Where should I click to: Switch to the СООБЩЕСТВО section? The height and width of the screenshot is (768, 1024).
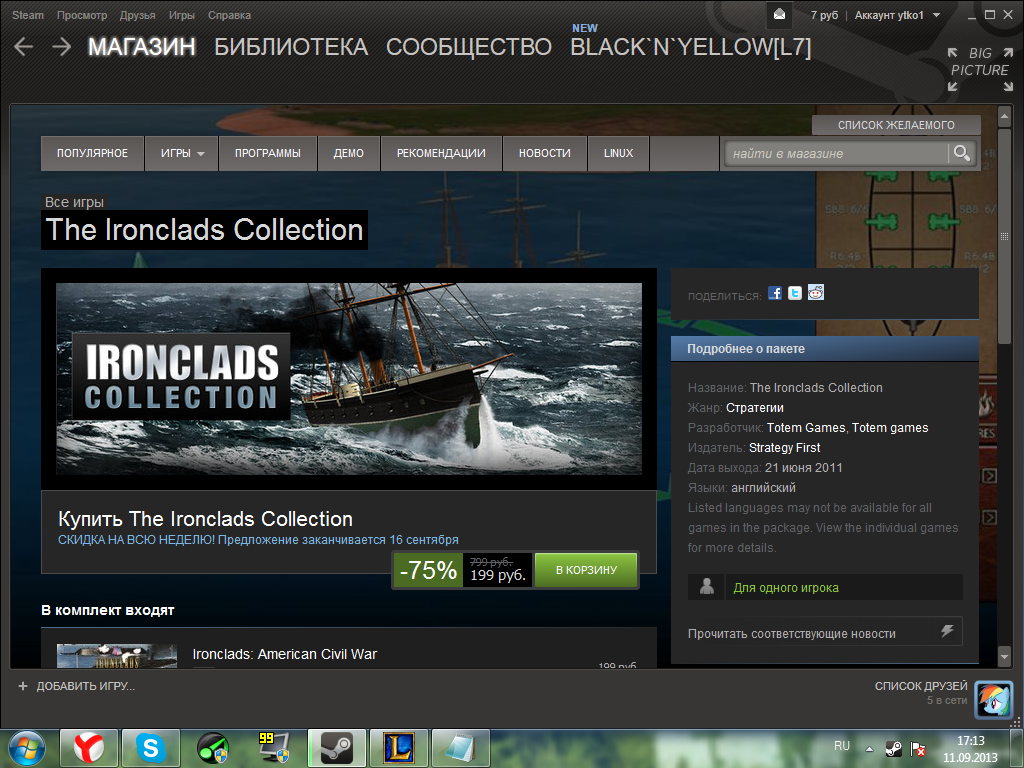click(469, 47)
